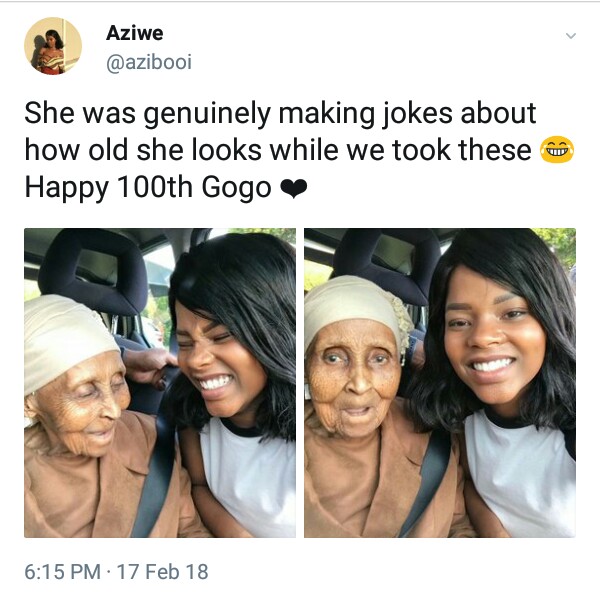Click the grinning face emoji in tweet
This screenshot has width=600, height=599.
point(557,151)
